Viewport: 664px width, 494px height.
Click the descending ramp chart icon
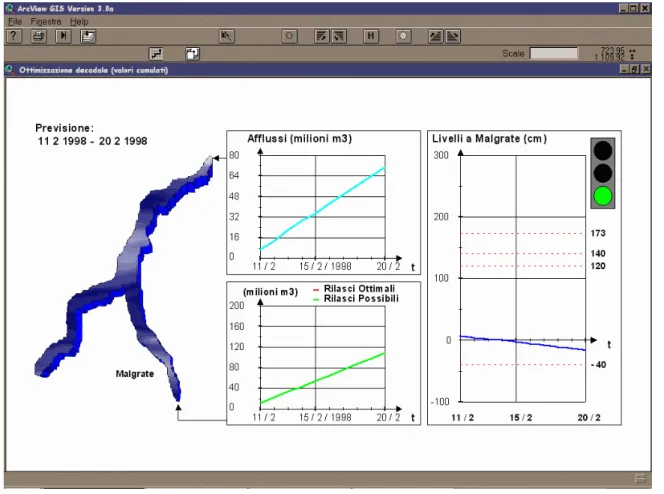tap(453, 36)
